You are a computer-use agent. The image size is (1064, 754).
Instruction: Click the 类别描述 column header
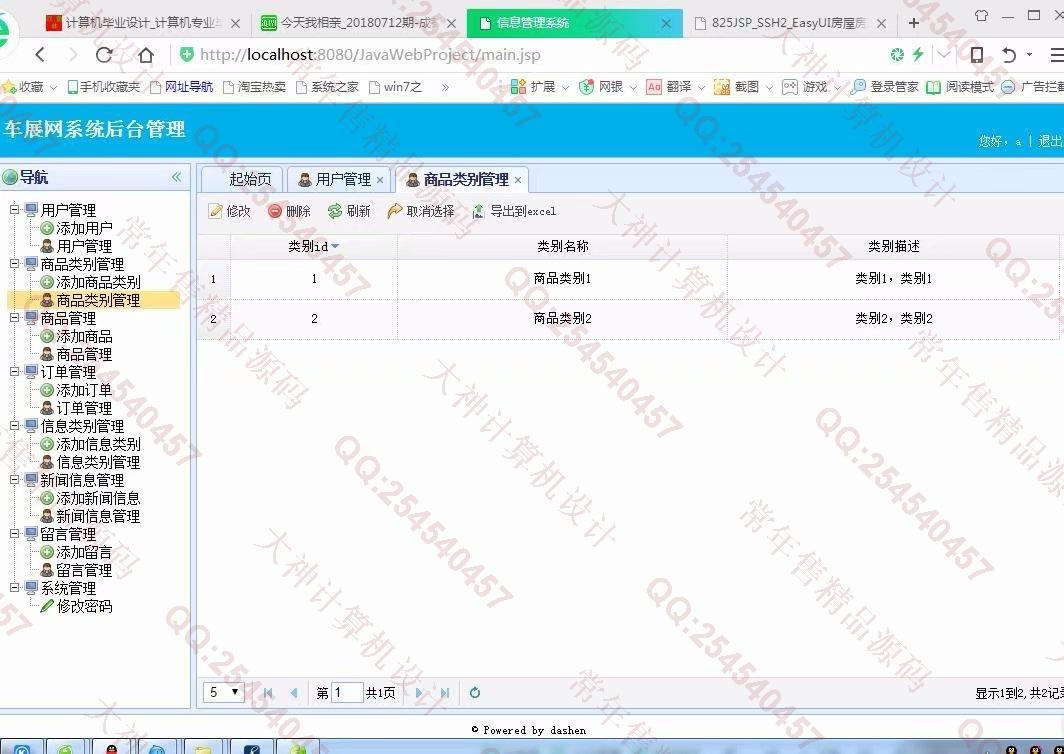coord(894,246)
